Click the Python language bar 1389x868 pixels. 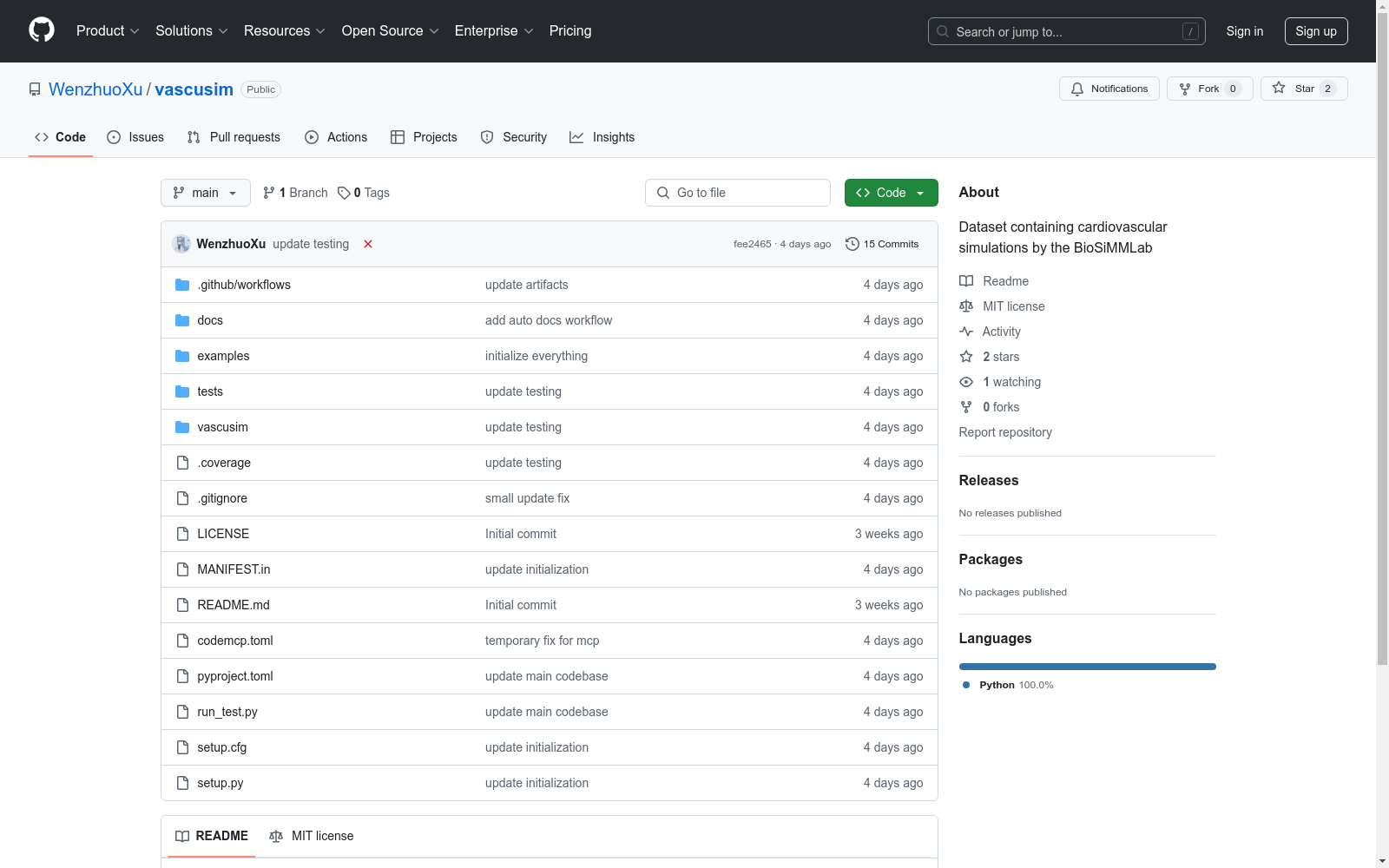pyautogui.click(x=1088, y=667)
